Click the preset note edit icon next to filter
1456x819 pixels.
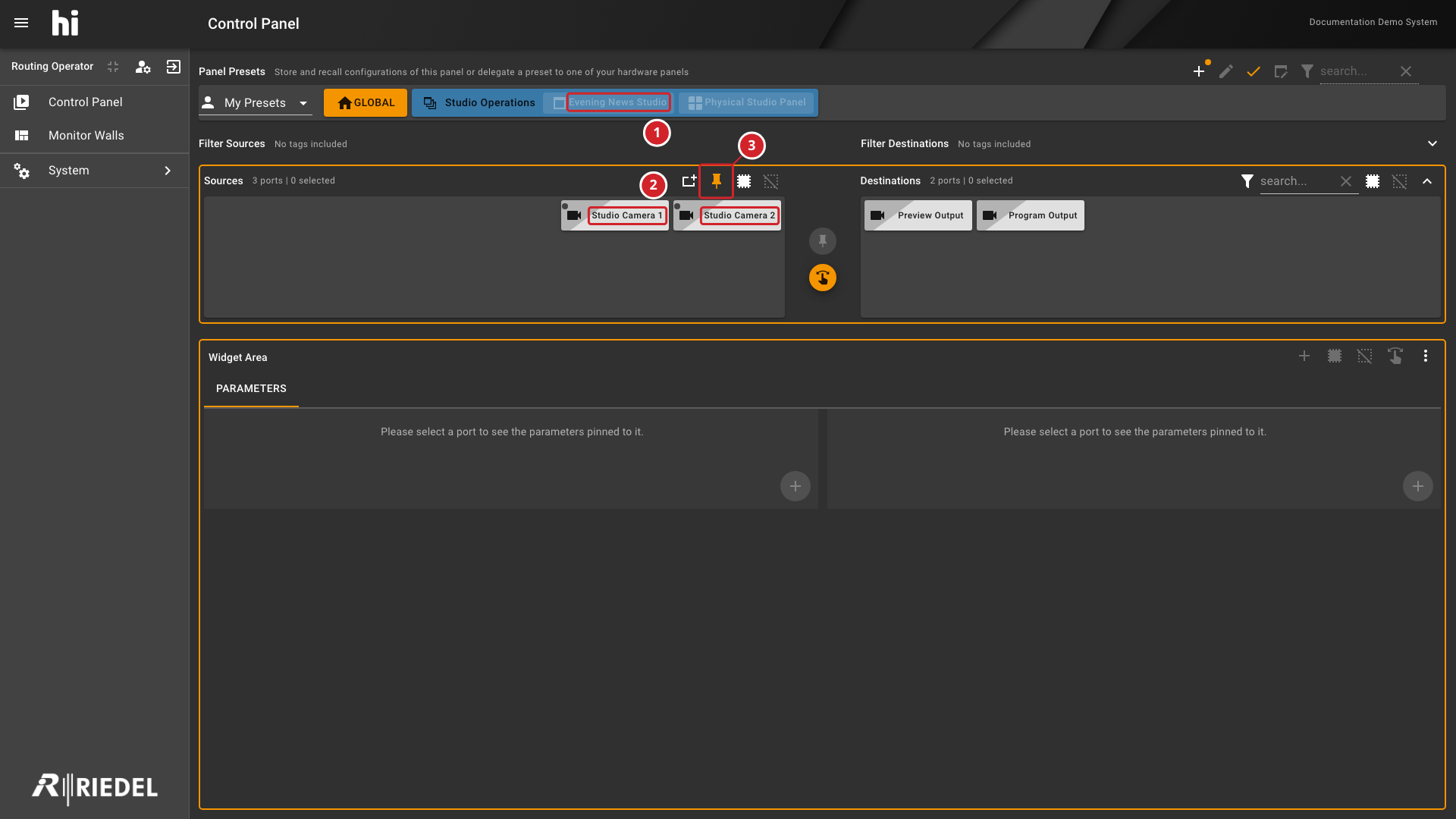(1281, 71)
